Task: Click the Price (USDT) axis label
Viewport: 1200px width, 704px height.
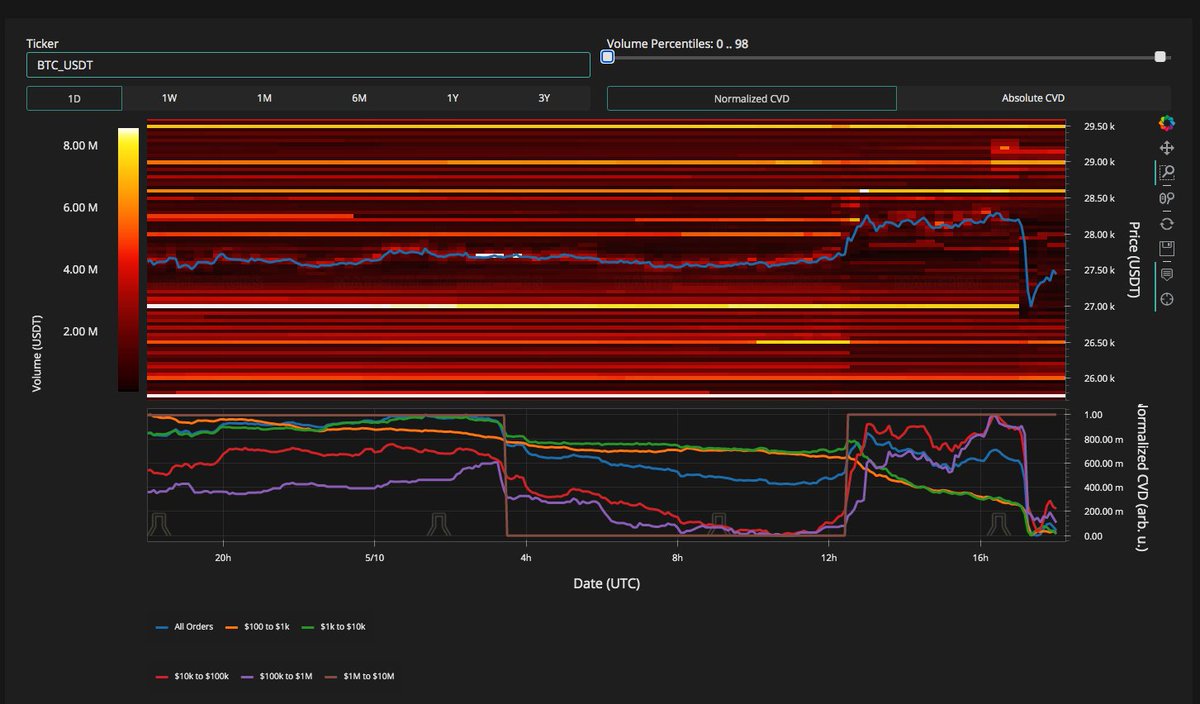Action: 1135,258
